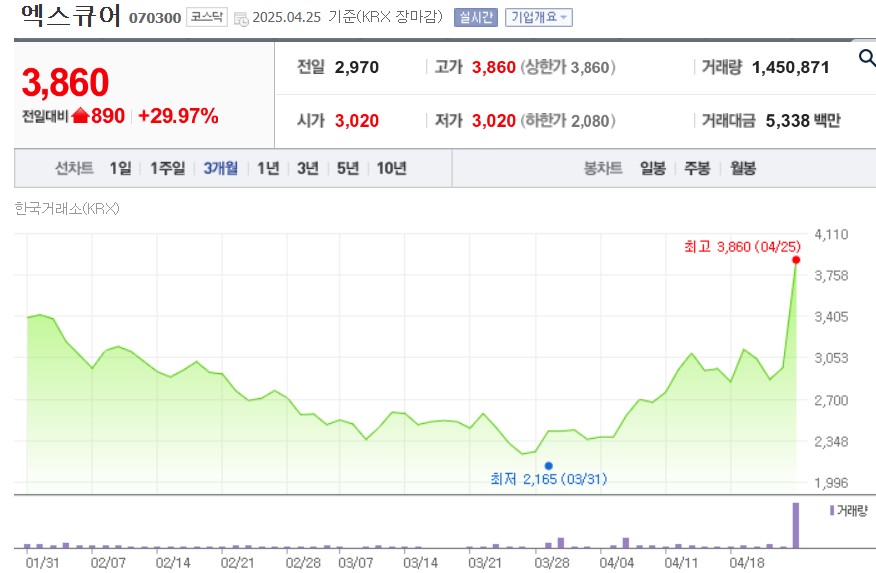Click the red 최고 3,860 peak marker
This screenshot has width=876, height=573.
[x=796, y=260]
